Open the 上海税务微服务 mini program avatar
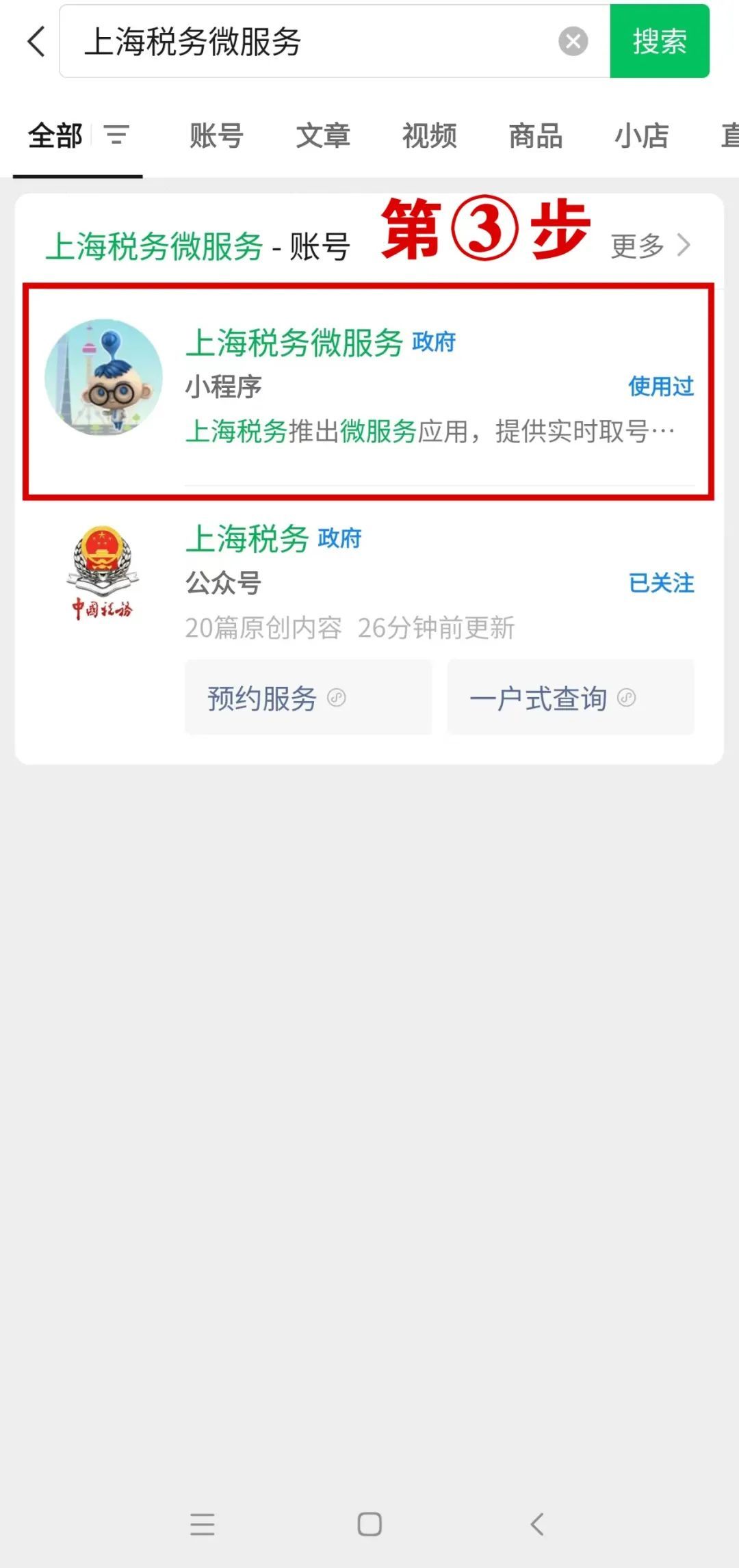 point(104,377)
